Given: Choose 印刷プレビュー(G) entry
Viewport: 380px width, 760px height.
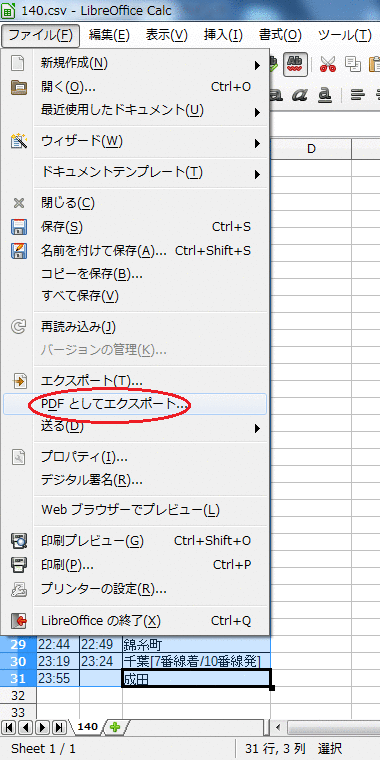Looking at the screenshot, I should 135,540.
